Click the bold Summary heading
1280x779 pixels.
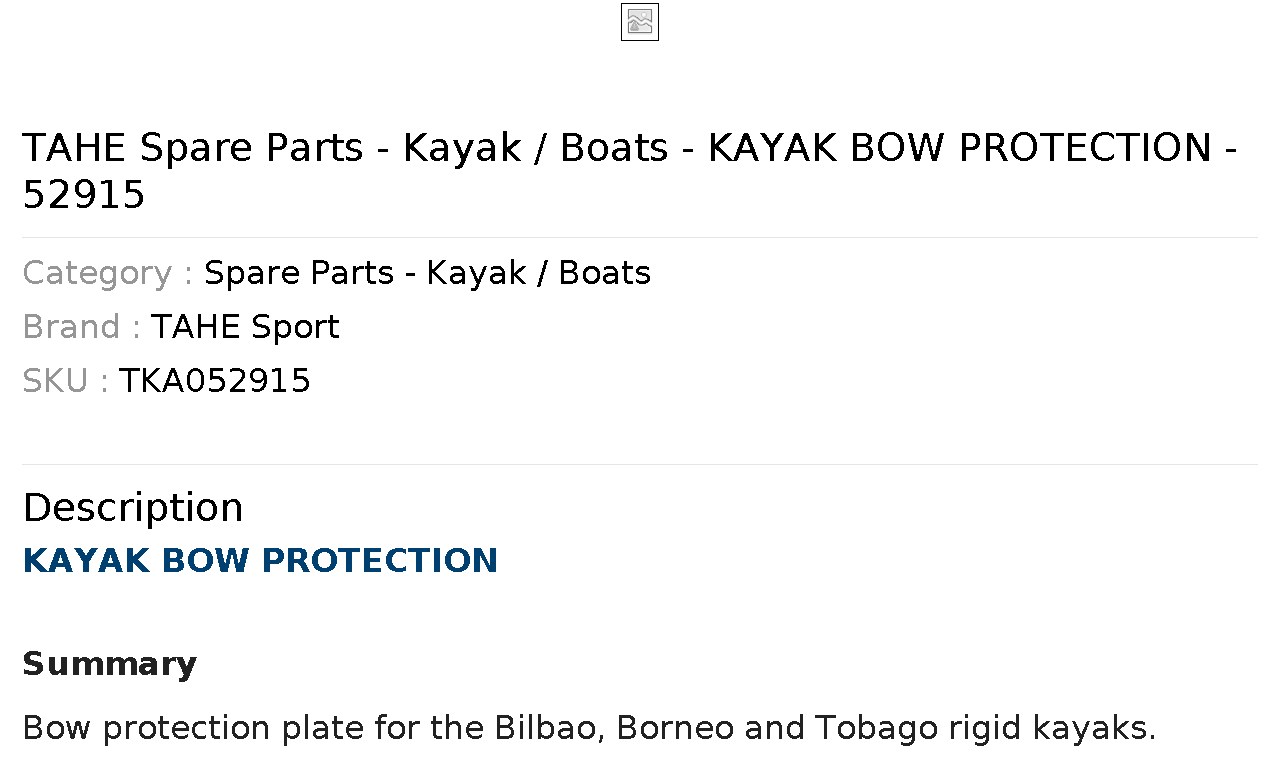click(x=110, y=664)
